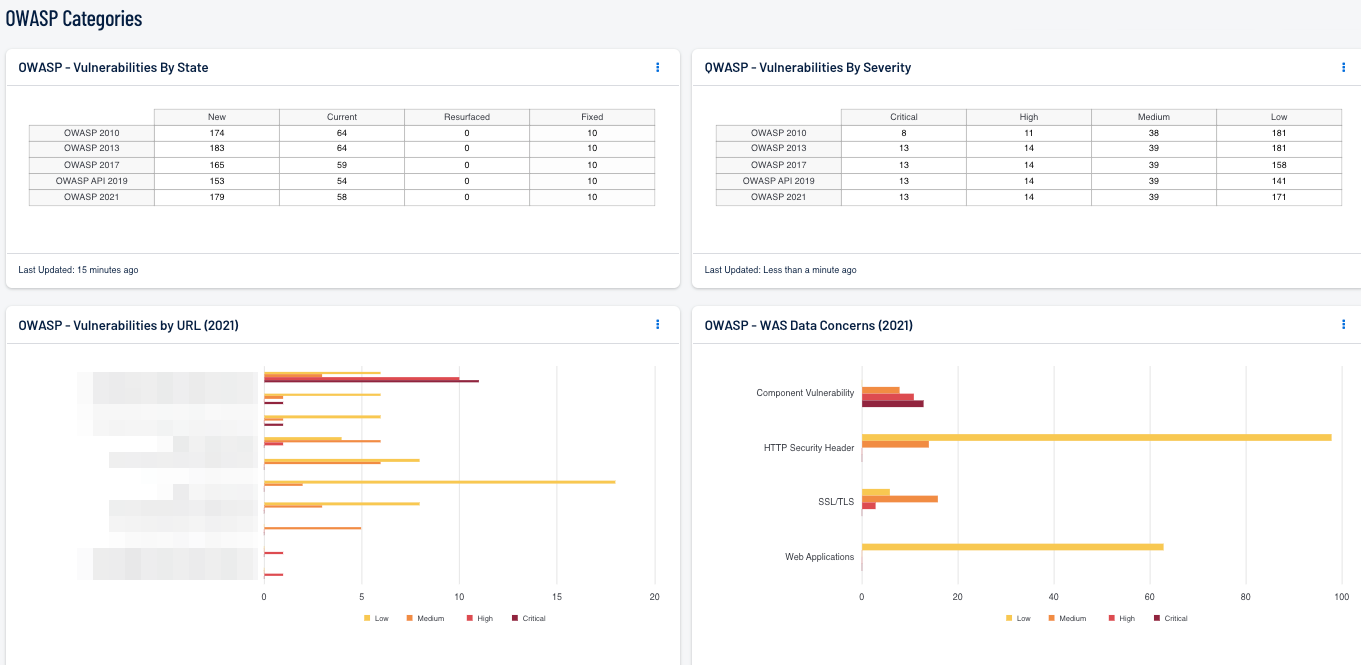Click the Medium bar for SSL/TLS
This screenshot has width=1361, height=665.
(x=899, y=499)
